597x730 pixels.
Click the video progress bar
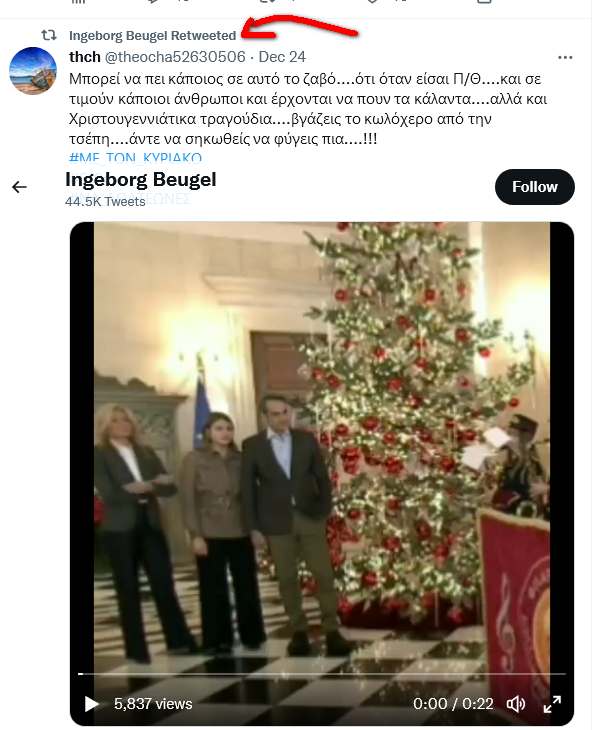[x=322, y=674]
